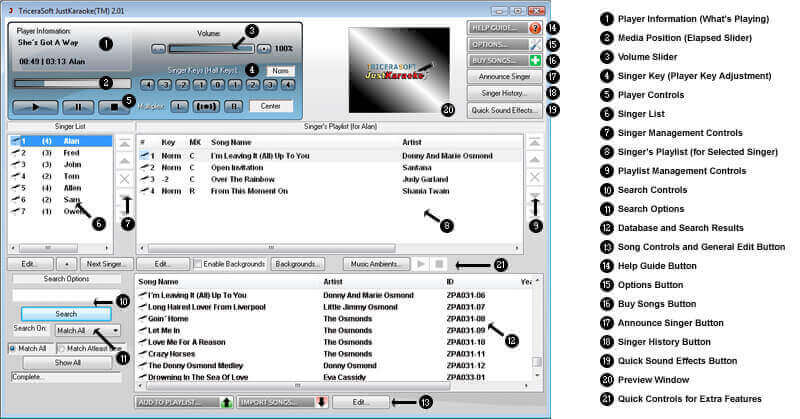Set singer key to -3

[165, 85]
